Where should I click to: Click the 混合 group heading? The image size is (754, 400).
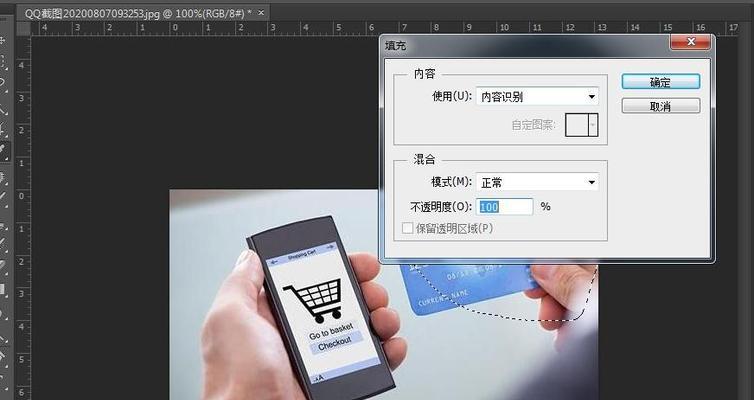pos(424,159)
